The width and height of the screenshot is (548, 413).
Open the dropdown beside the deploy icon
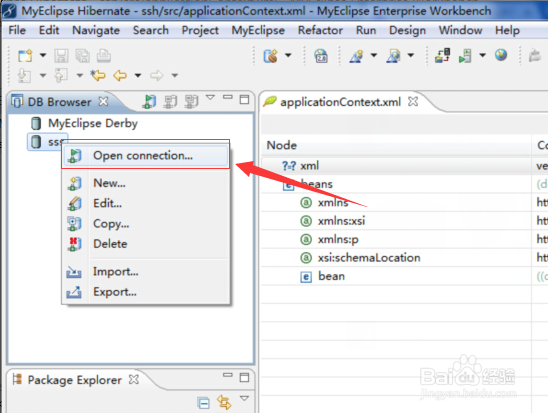[288, 55]
